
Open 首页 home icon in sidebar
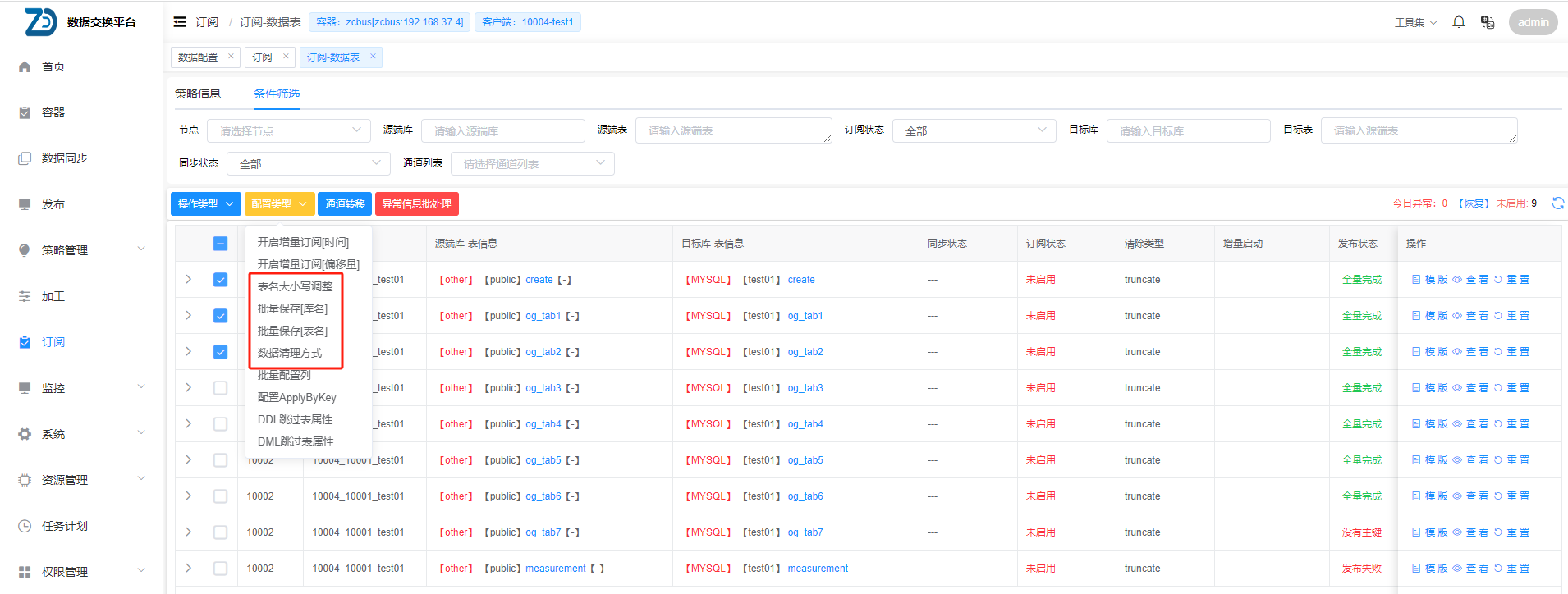coord(25,66)
